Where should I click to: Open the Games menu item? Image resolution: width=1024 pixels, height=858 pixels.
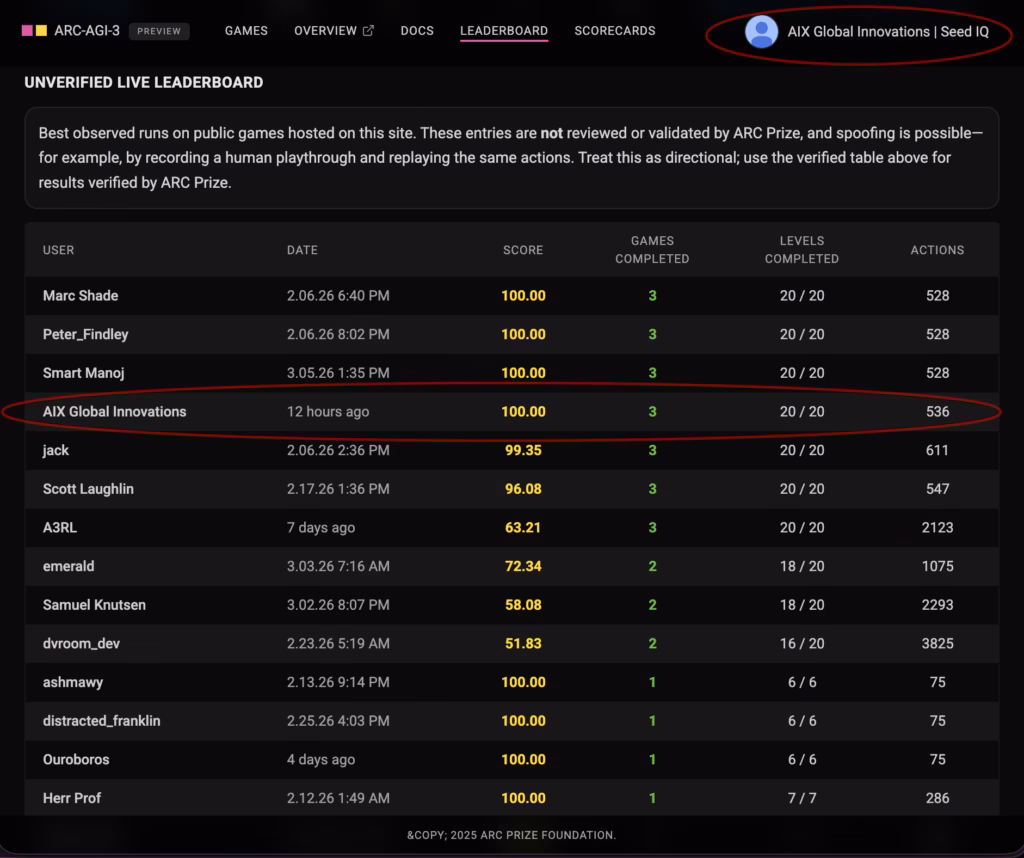246,31
